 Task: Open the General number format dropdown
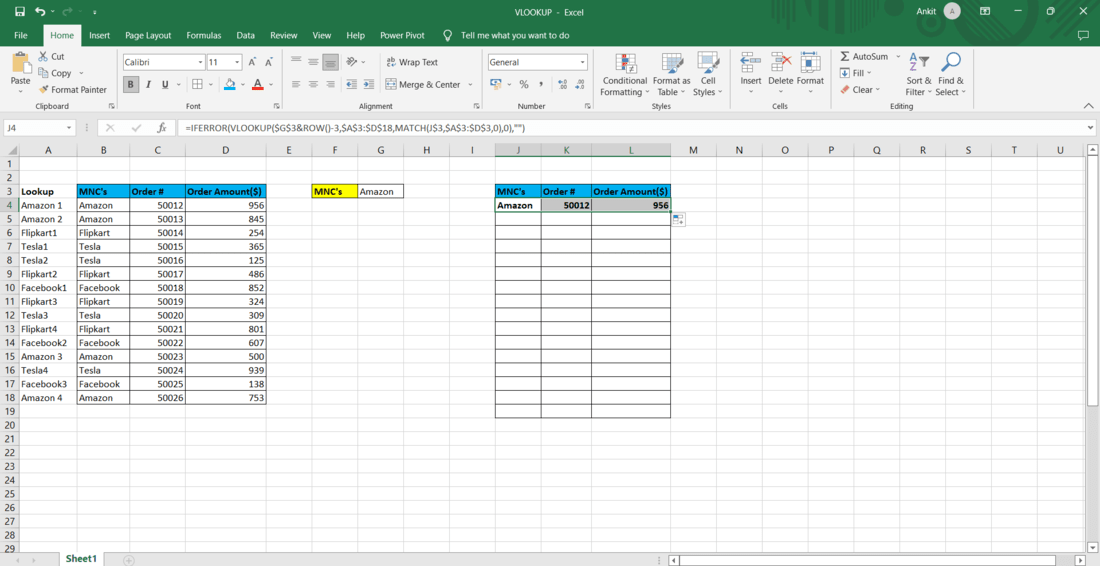point(583,62)
